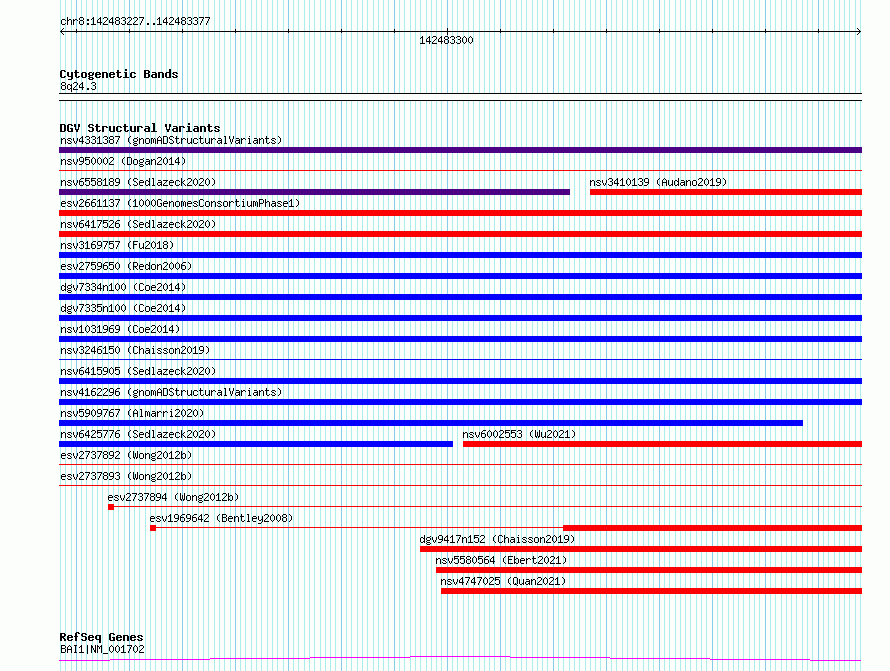Click the nsv4331387 gnomADStructuralVariants label

171,140
